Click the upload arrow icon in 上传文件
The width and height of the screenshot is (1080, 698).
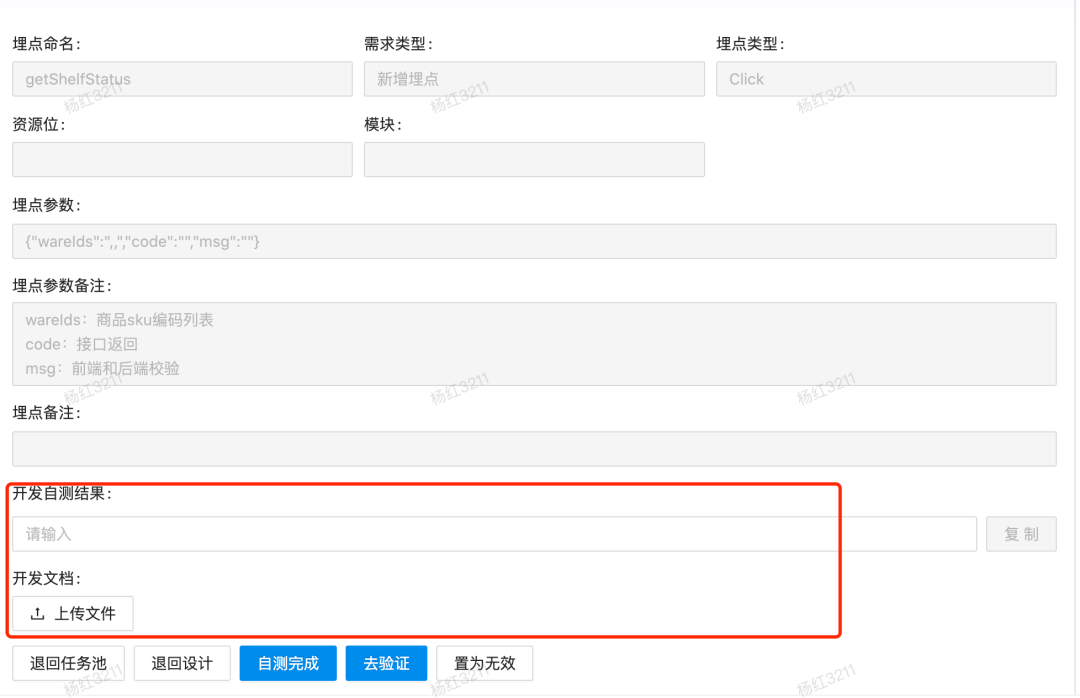pyautogui.click(x=38, y=613)
